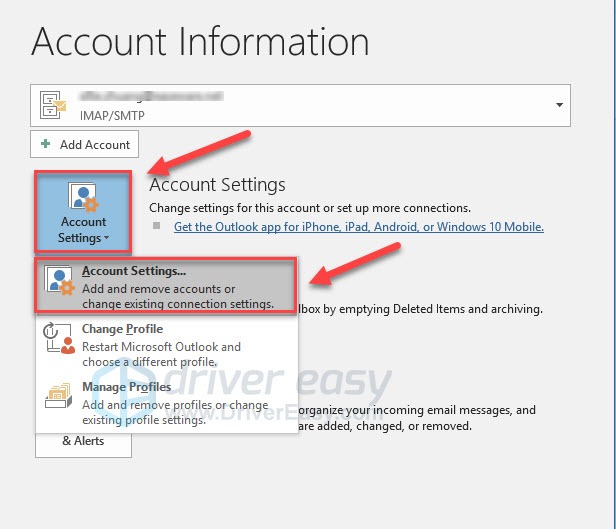This screenshot has width=616, height=529.
Task: Click the Account Settings button icon
Action: coord(83,197)
